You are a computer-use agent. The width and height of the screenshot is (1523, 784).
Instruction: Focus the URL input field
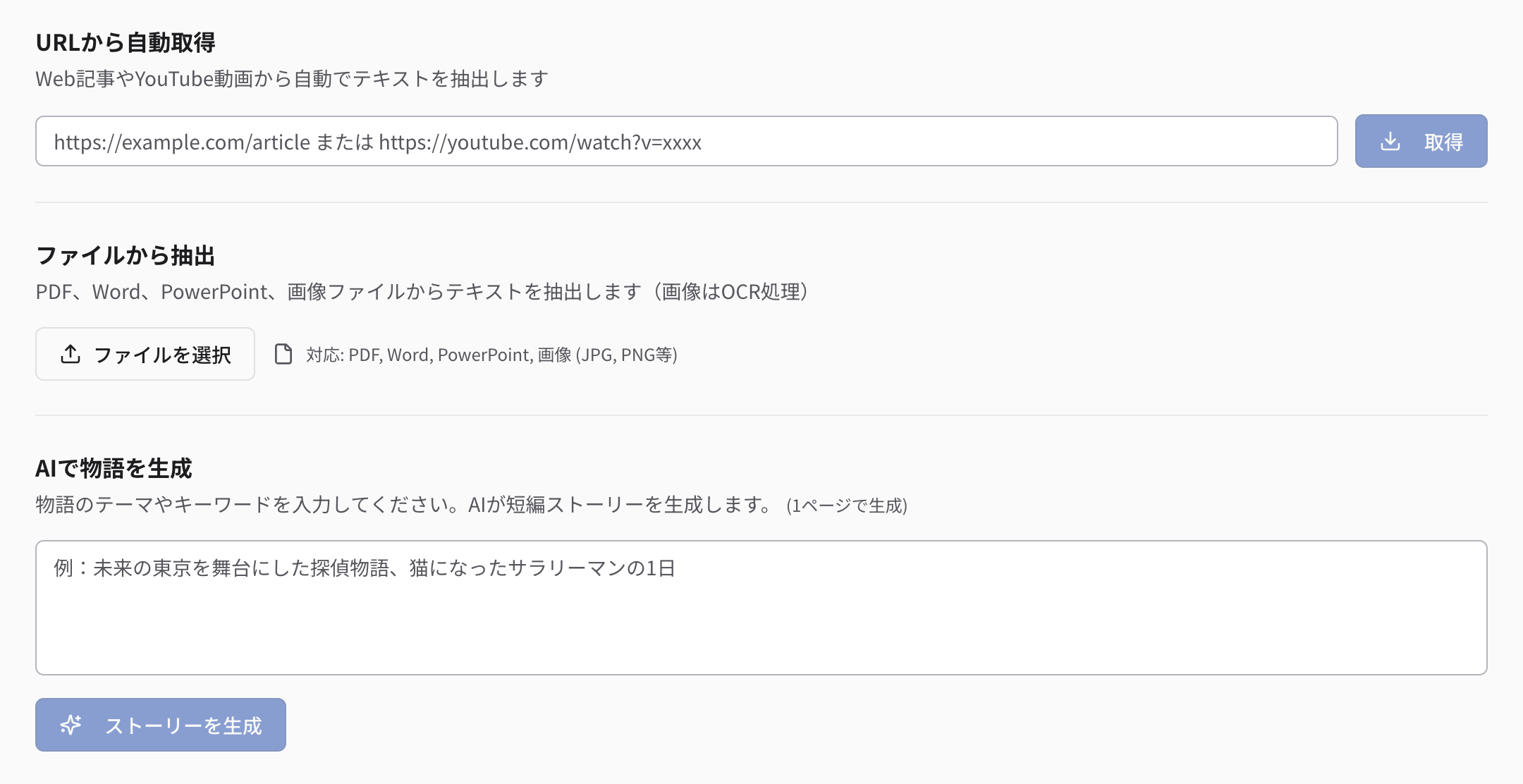[x=685, y=142]
